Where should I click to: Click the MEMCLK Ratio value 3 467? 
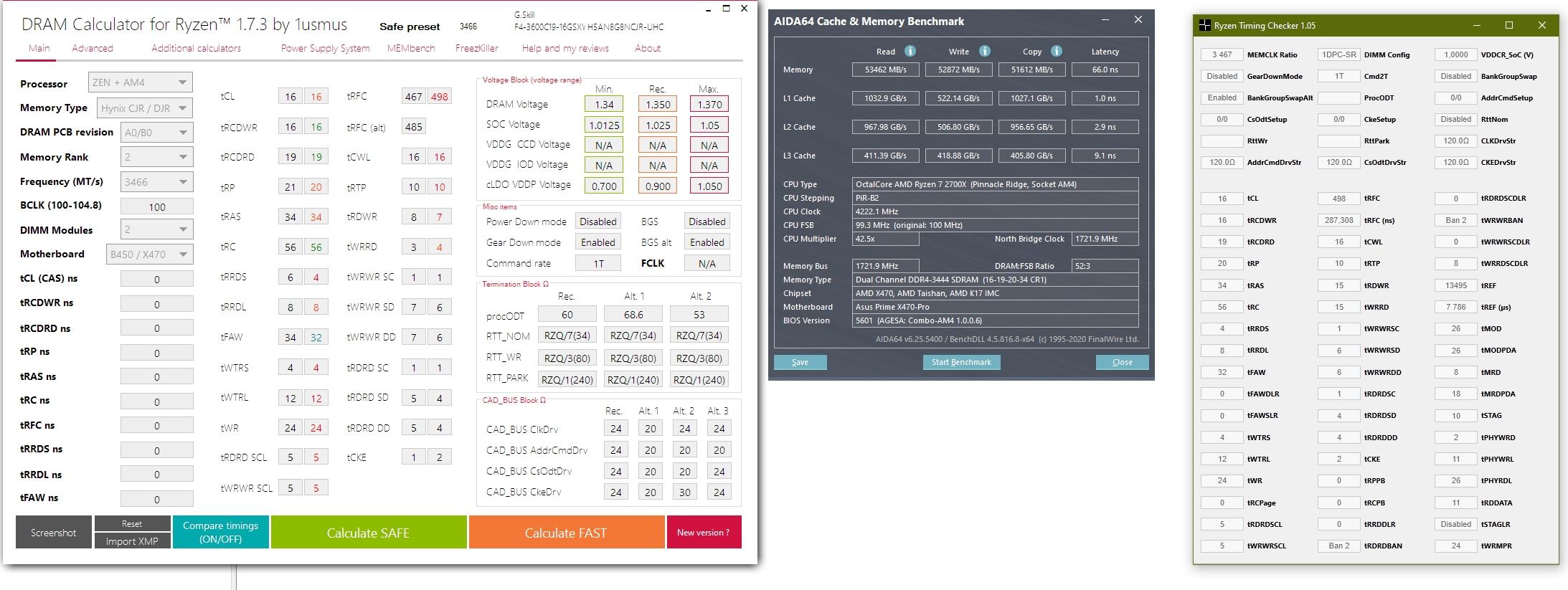coord(1222,54)
